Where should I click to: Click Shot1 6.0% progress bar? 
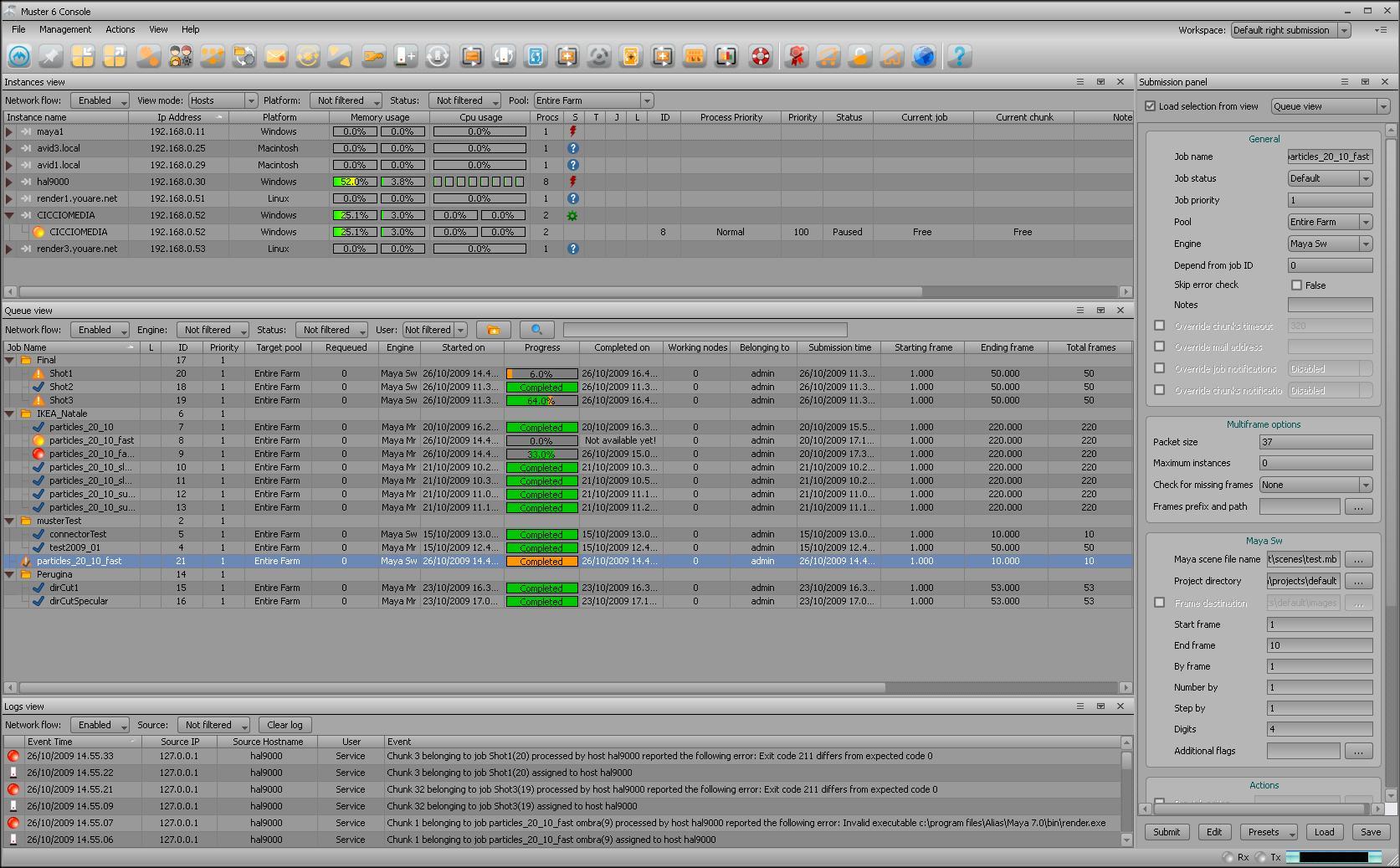tap(541, 374)
